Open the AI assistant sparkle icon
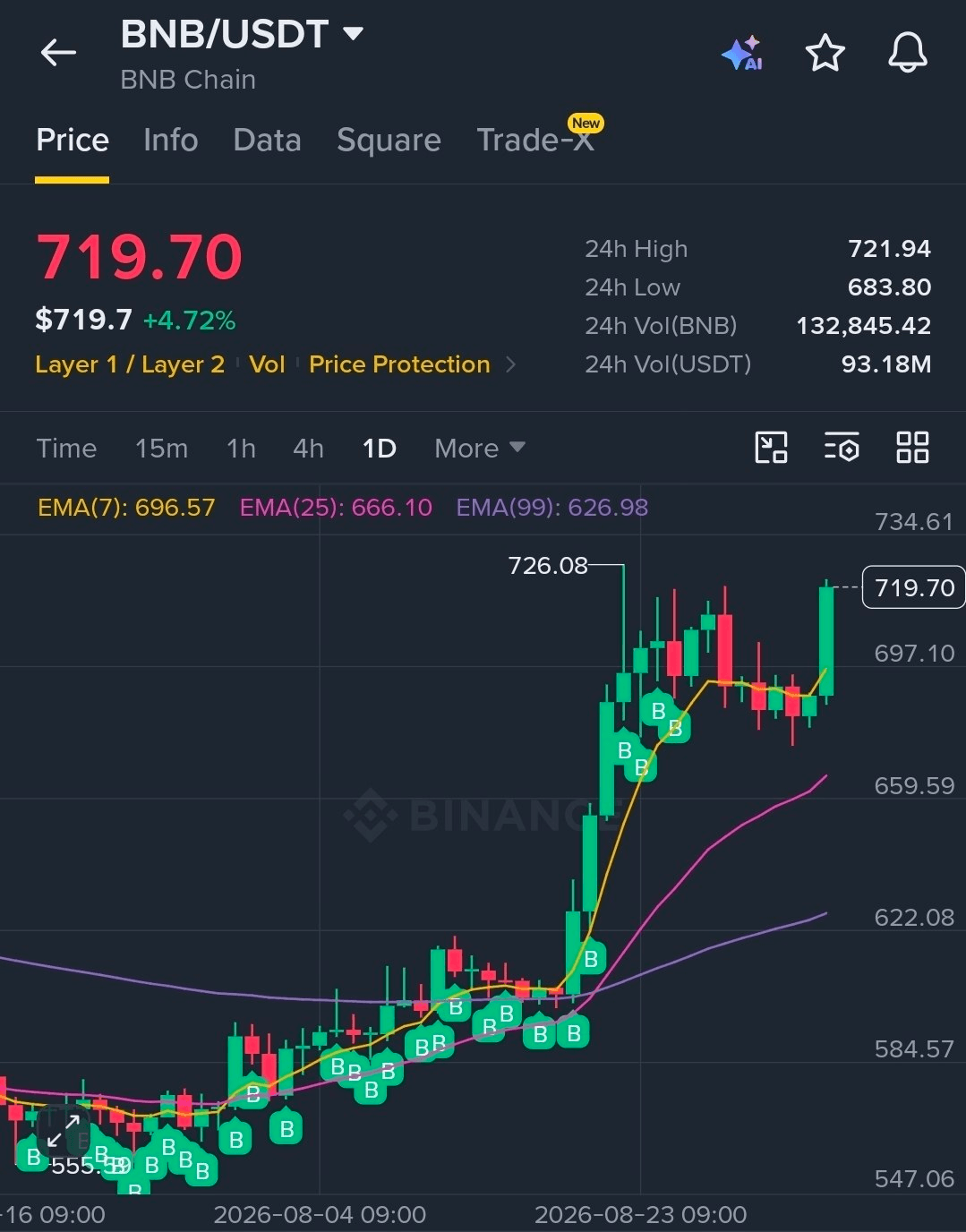The width and height of the screenshot is (966, 1232). click(x=742, y=54)
